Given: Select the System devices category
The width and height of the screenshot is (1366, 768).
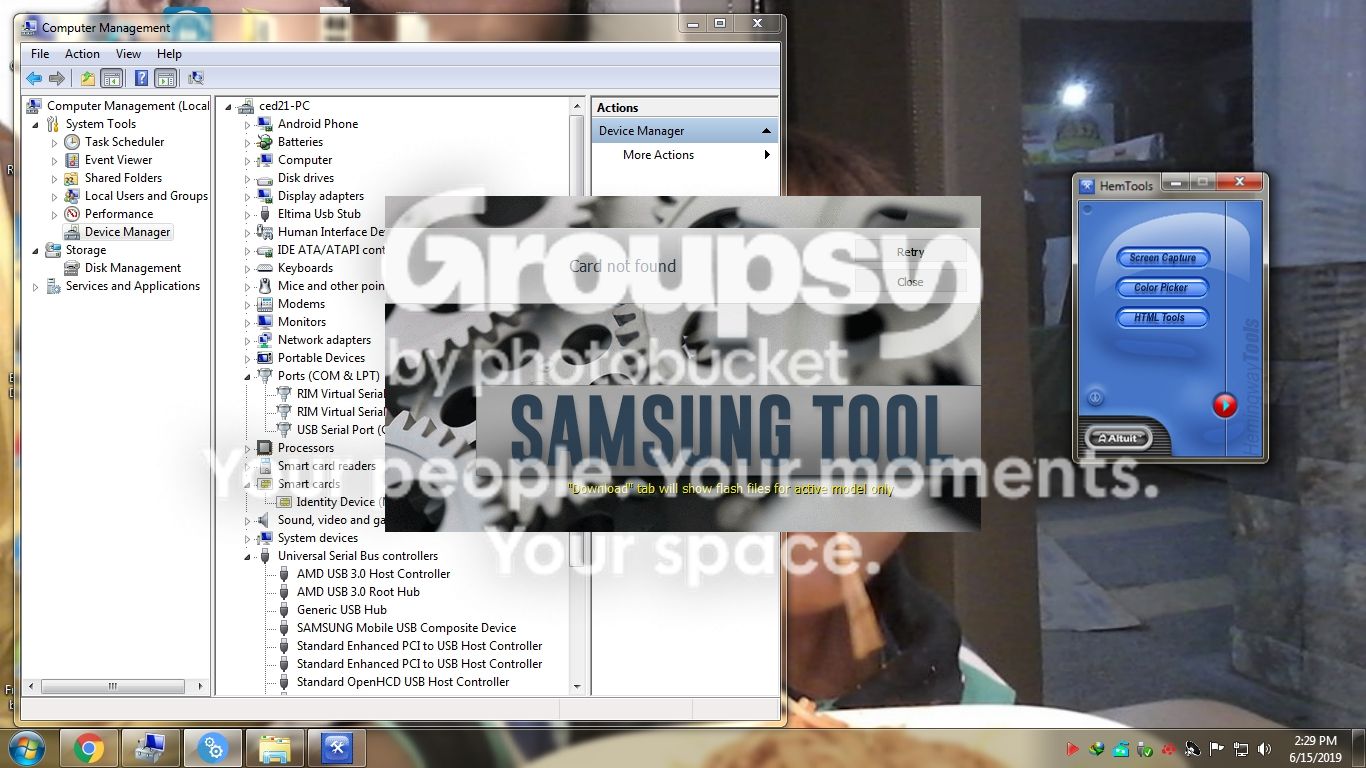Looking at the screenshot, I should click(x=317, y=538).
